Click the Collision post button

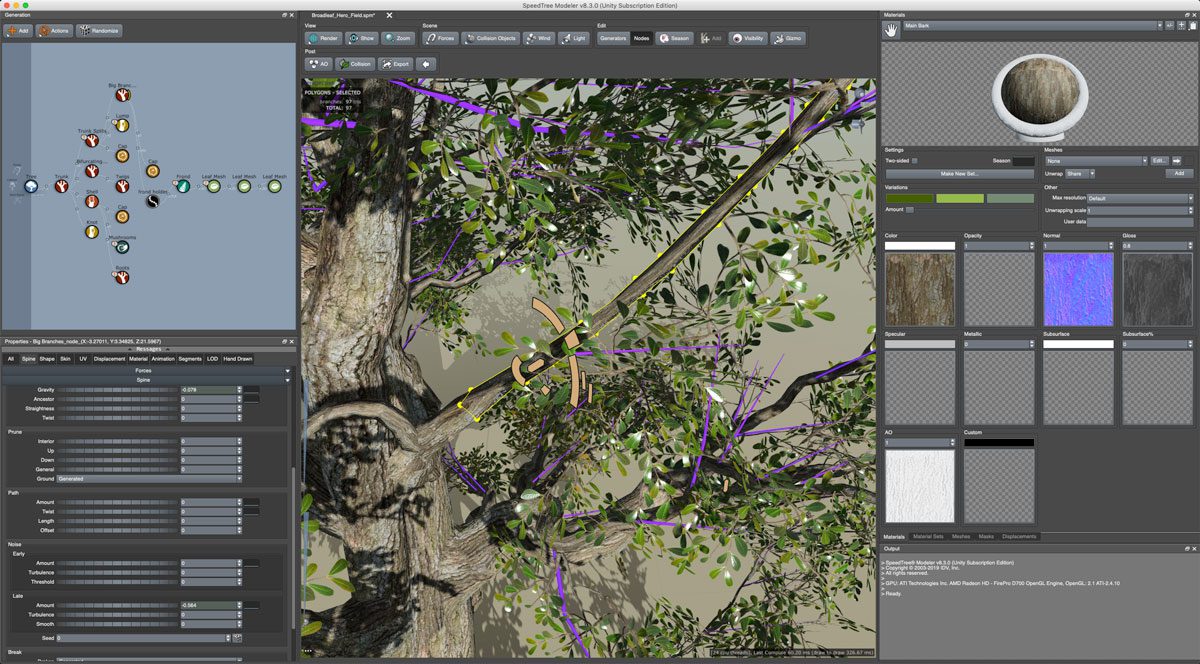355,63
